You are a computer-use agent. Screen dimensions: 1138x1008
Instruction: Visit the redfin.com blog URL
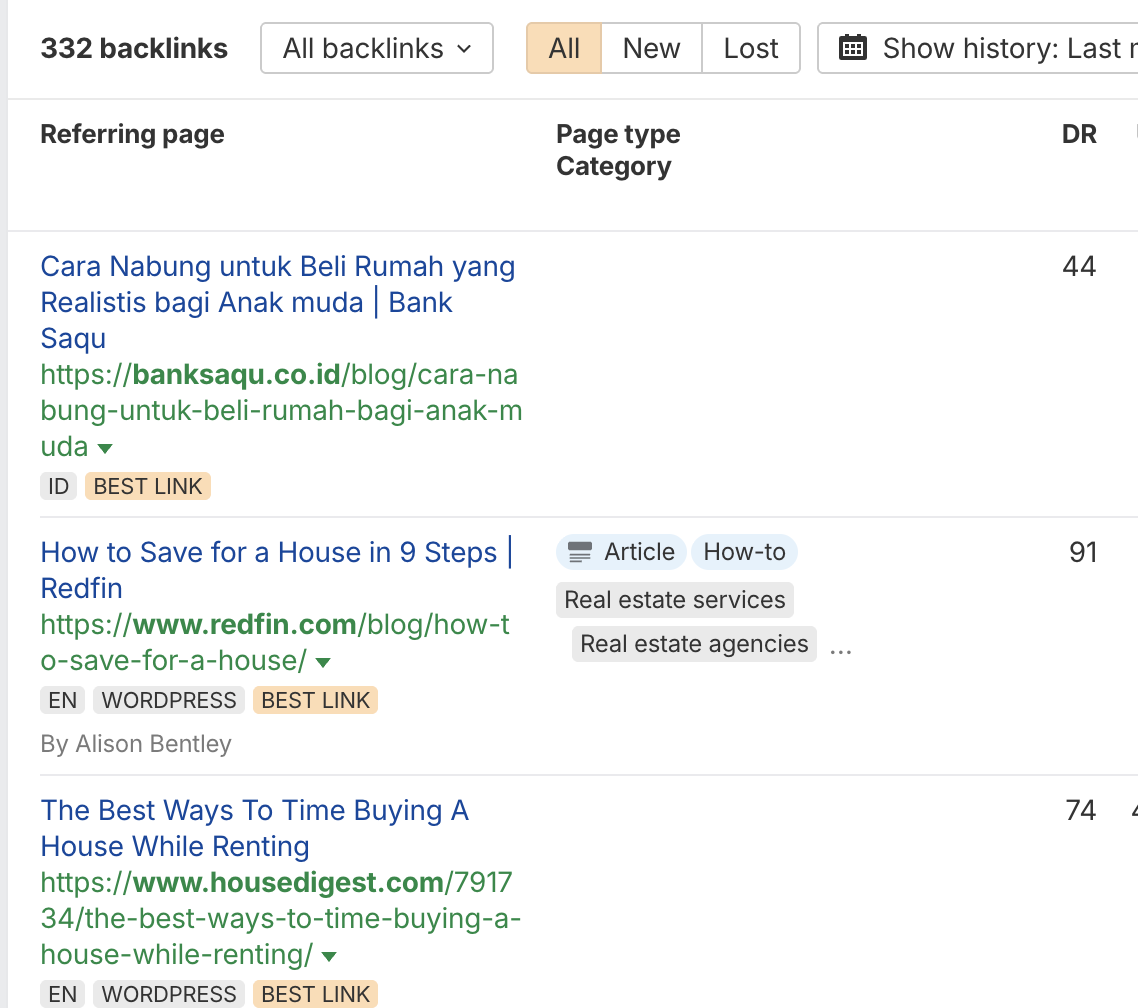275,626
